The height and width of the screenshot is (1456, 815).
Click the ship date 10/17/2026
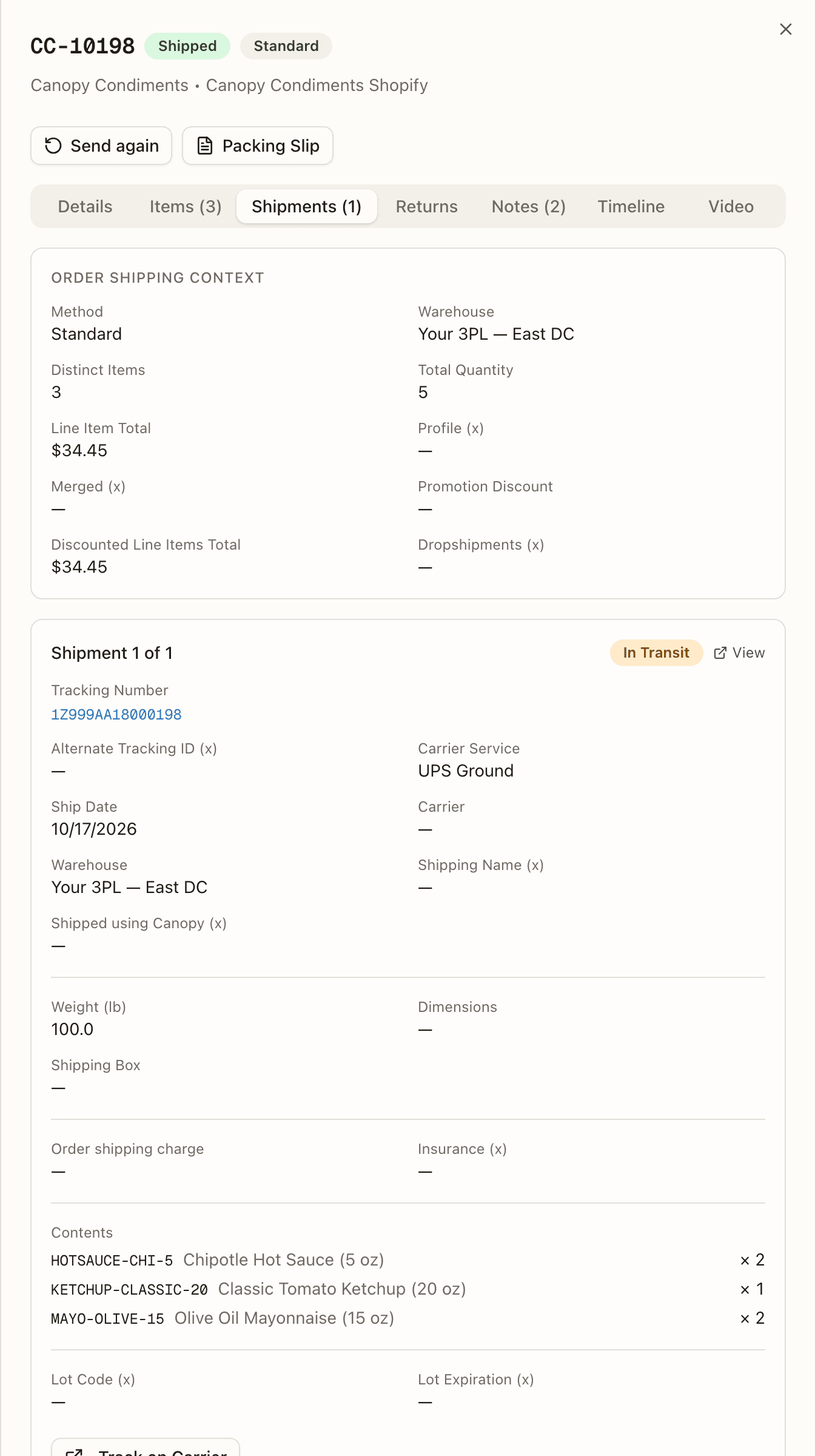click(94, 829)
